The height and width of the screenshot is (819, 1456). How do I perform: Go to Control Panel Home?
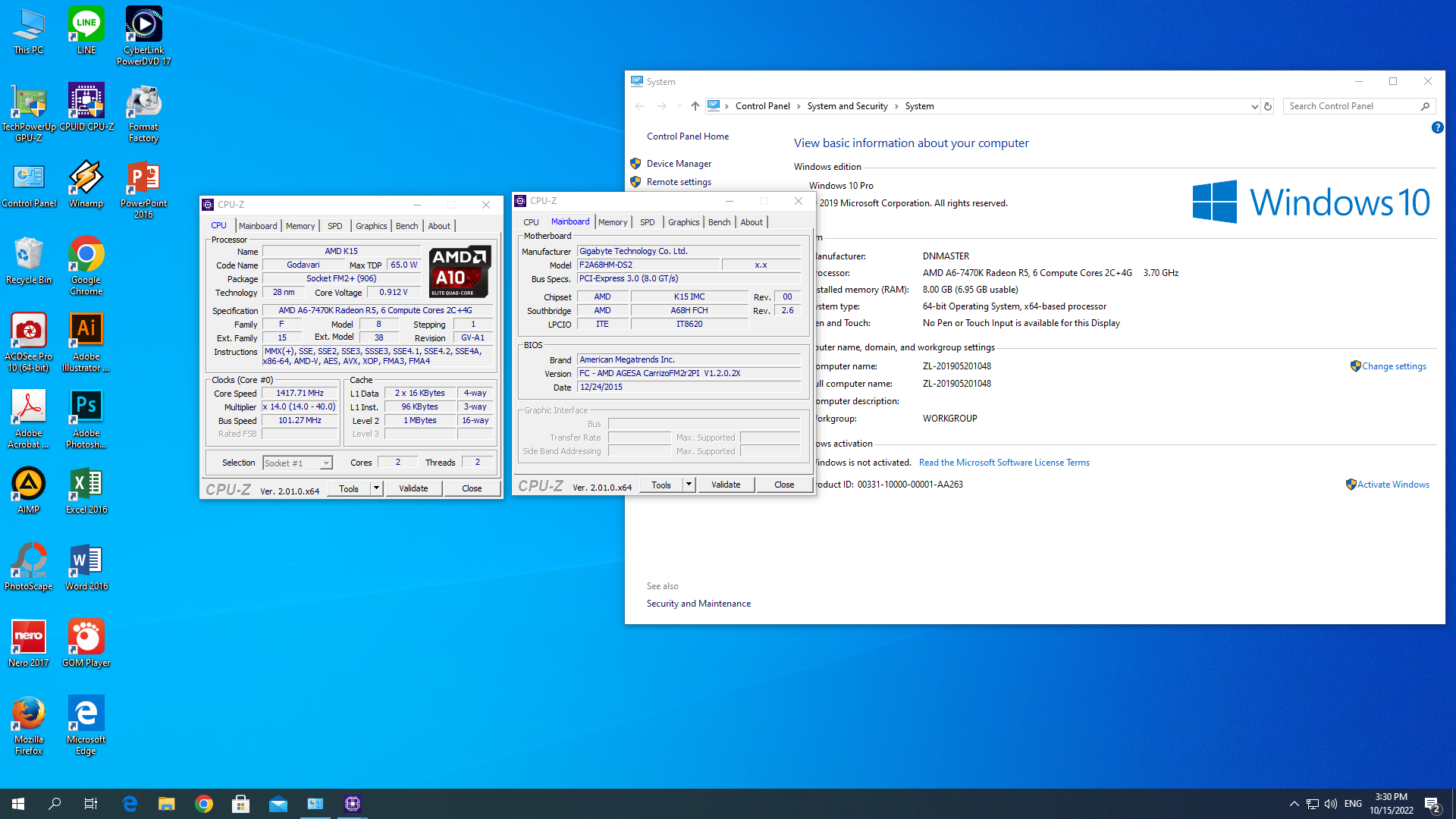pos(688,136)
